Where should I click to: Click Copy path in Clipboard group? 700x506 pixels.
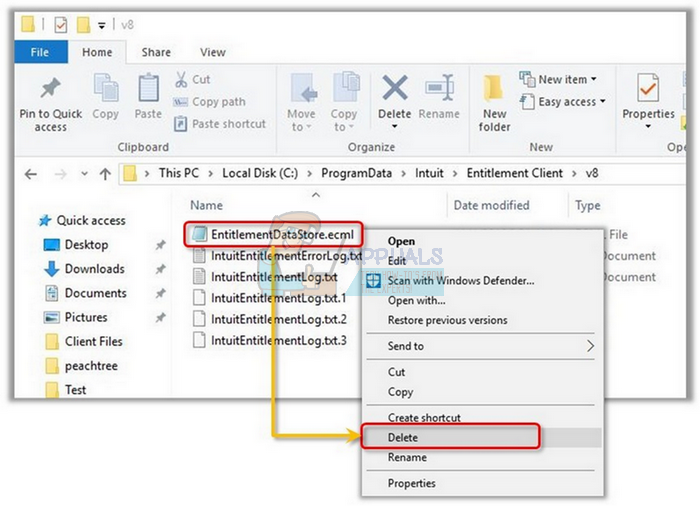(x=209, y=102)
